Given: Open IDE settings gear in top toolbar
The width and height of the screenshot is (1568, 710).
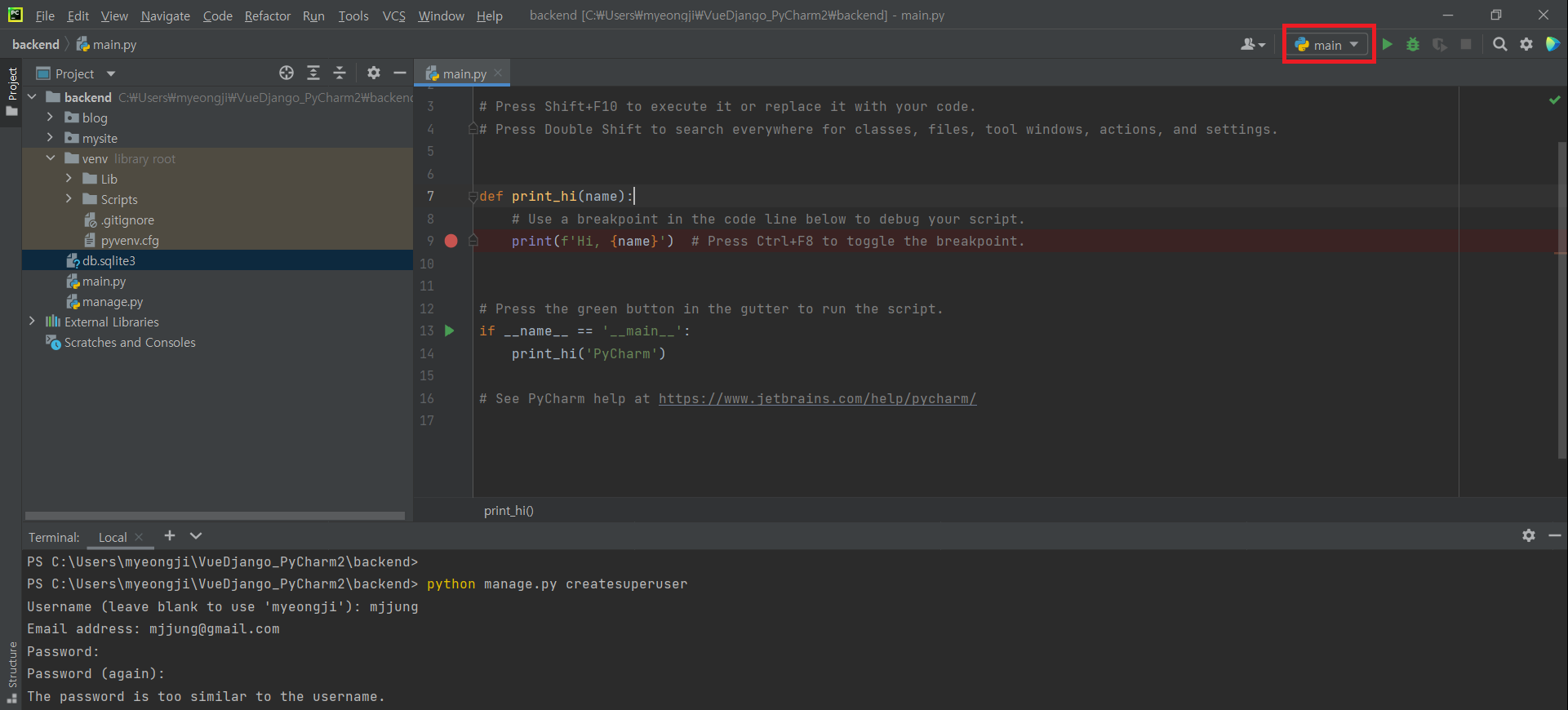Looking at the screenshot, I should 1526,45.
